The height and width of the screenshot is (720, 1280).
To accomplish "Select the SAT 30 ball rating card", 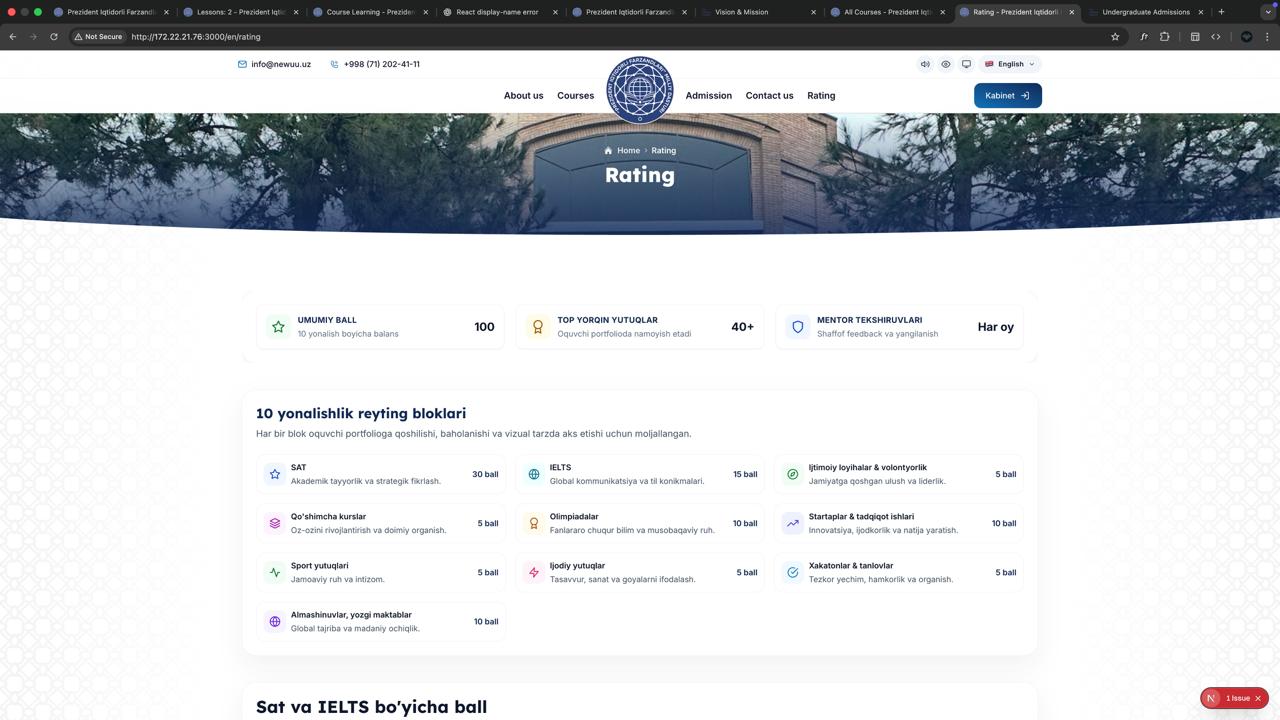I will [x=381, y=474].
